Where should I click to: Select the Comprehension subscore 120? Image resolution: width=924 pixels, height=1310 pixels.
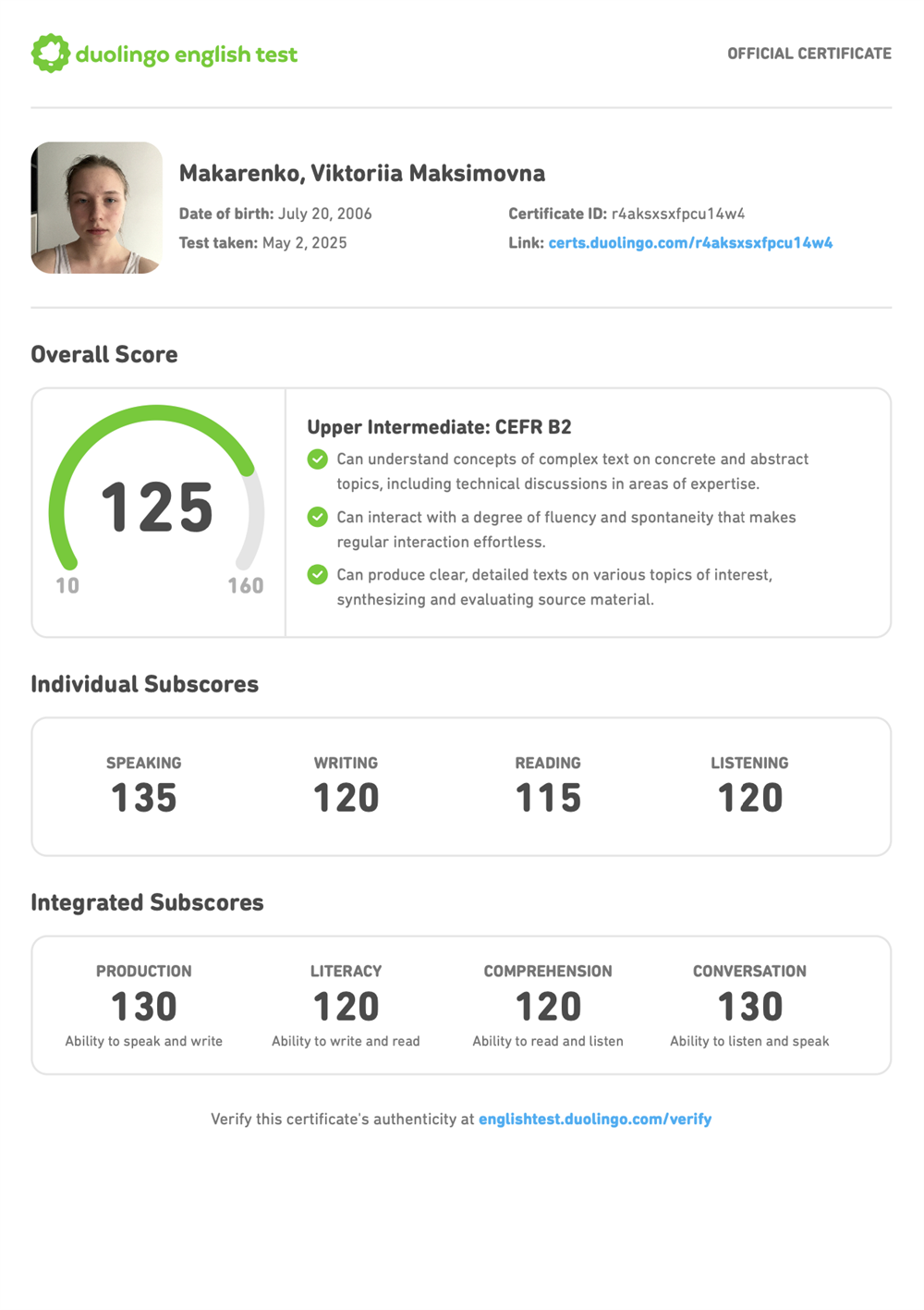point(548,1007)
